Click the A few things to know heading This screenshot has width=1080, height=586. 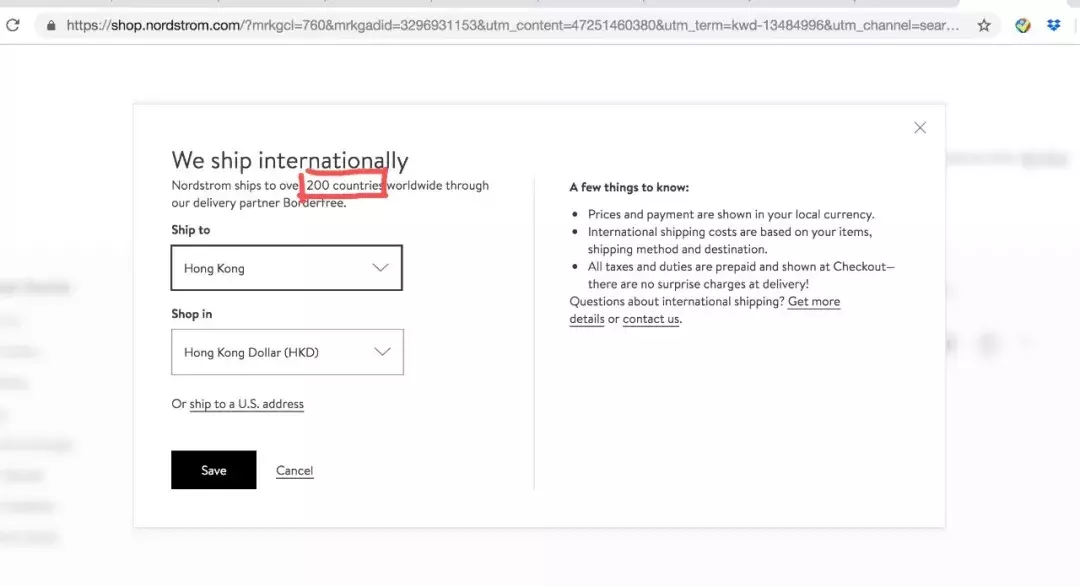coord(629,187)
